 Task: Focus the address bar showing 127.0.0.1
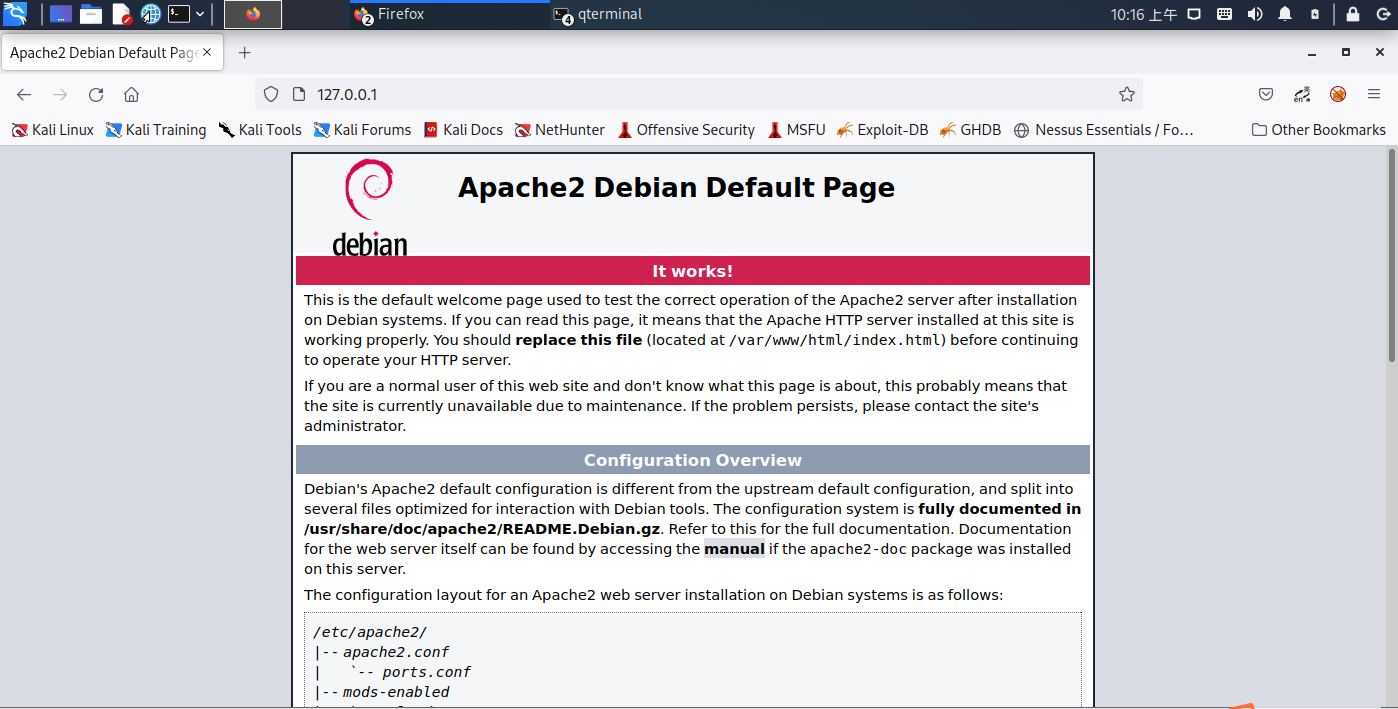coord(700,94)
